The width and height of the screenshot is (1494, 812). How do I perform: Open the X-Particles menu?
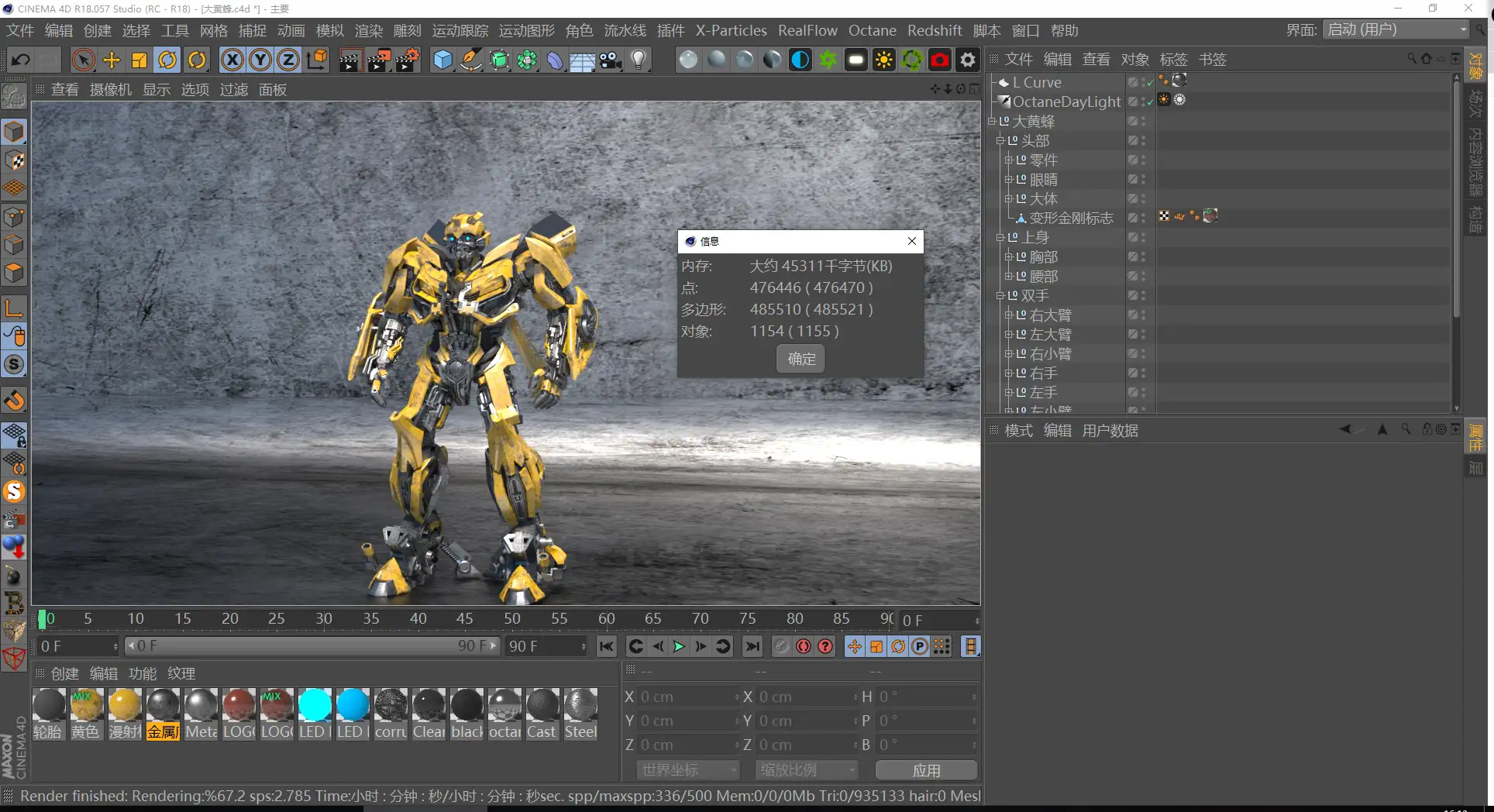(731, 30)
